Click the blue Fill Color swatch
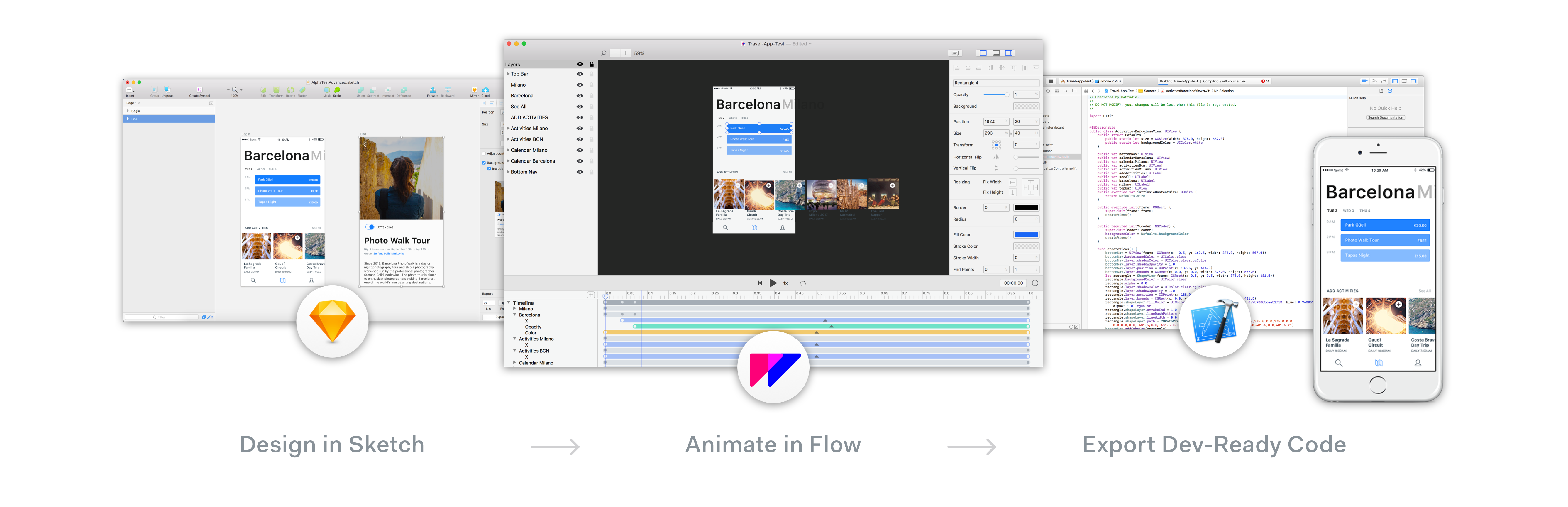This screenshot has width=1568, height=507. 1026,235
